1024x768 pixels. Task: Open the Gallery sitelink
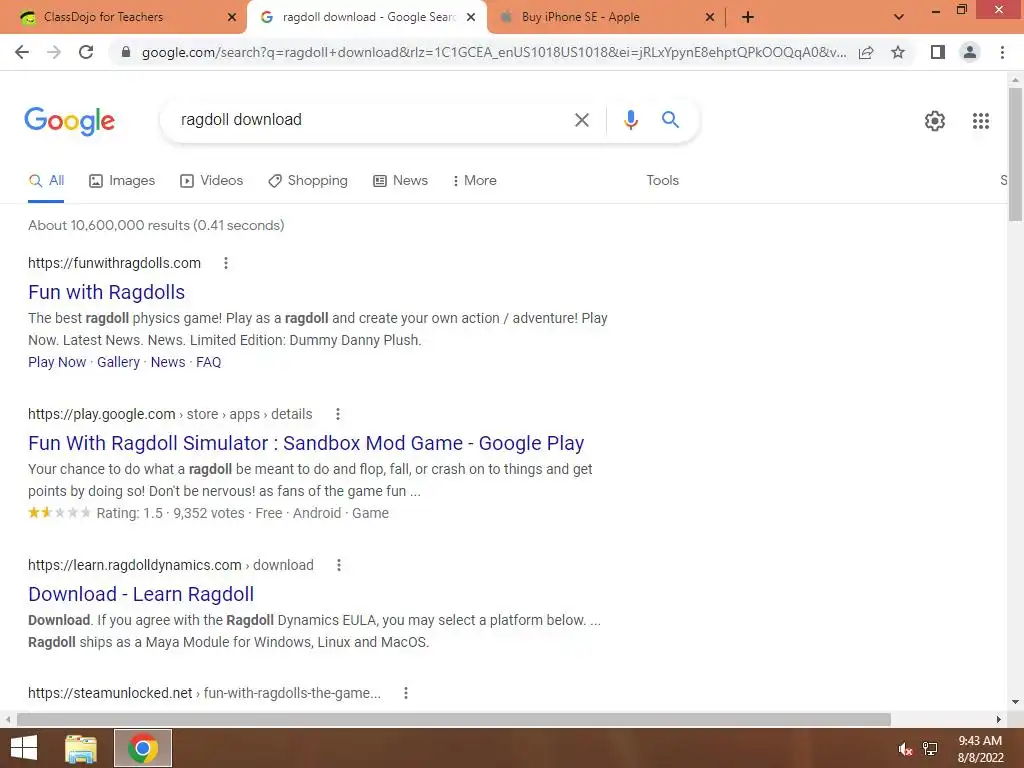point(118,362)
